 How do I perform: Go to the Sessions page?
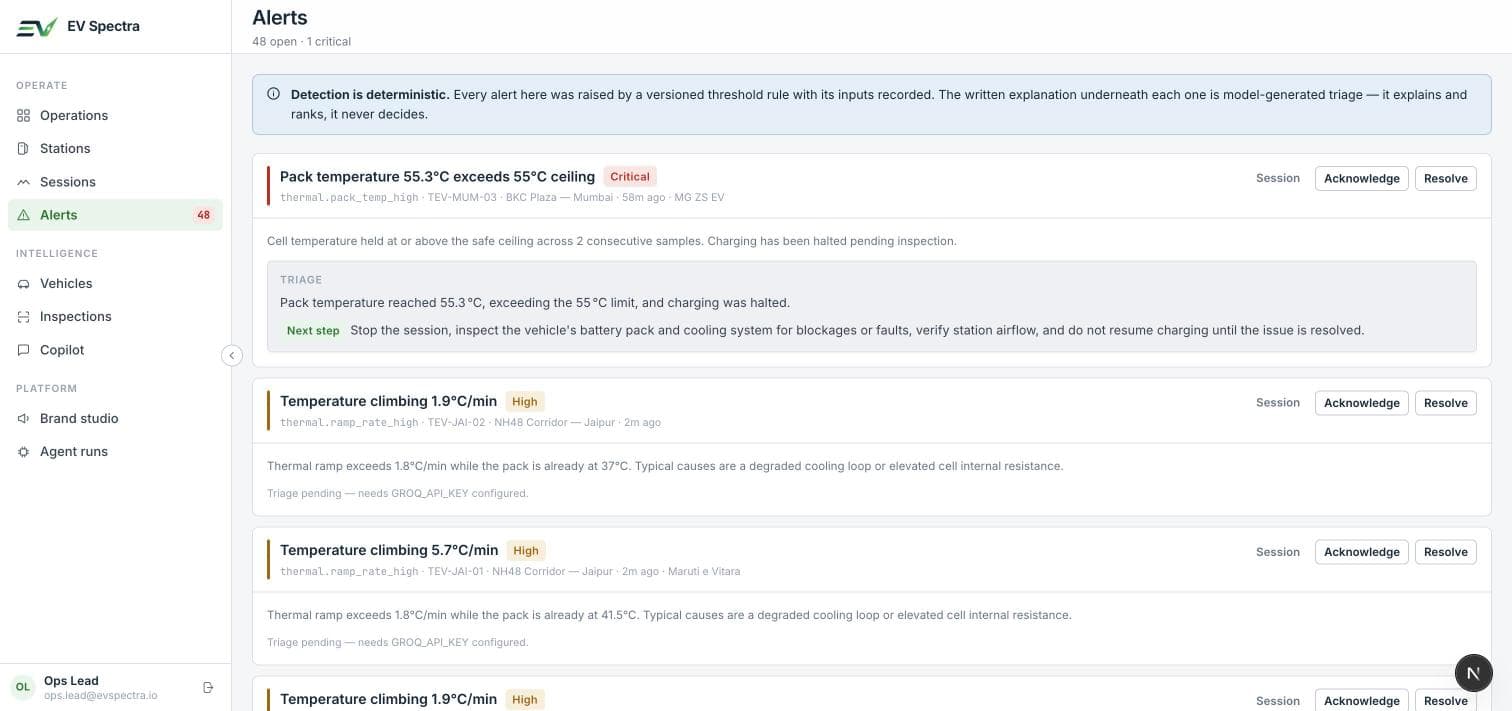coord(115,182)
